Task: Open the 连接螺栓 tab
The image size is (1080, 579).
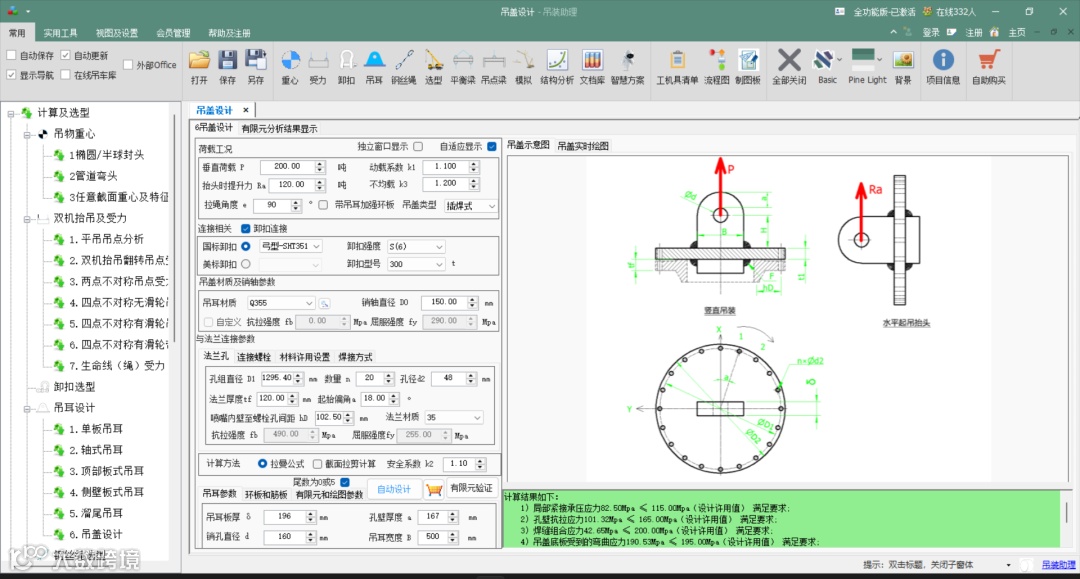Action: tap(253, 357)
